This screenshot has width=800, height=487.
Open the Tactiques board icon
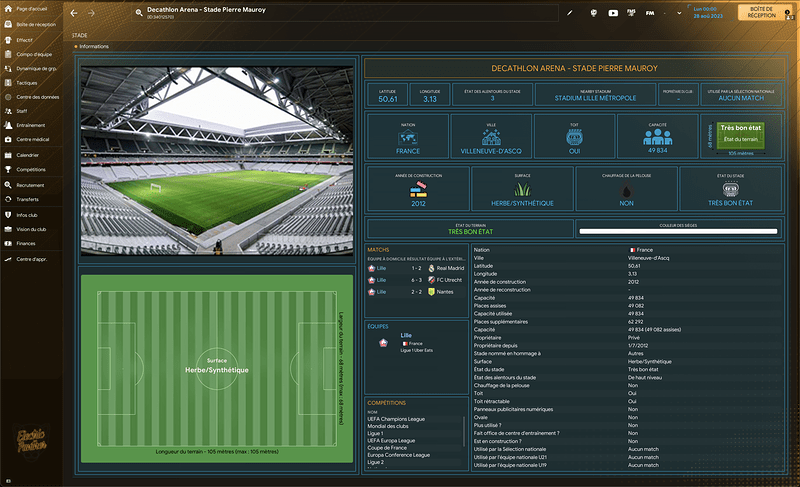coord(8,83)
